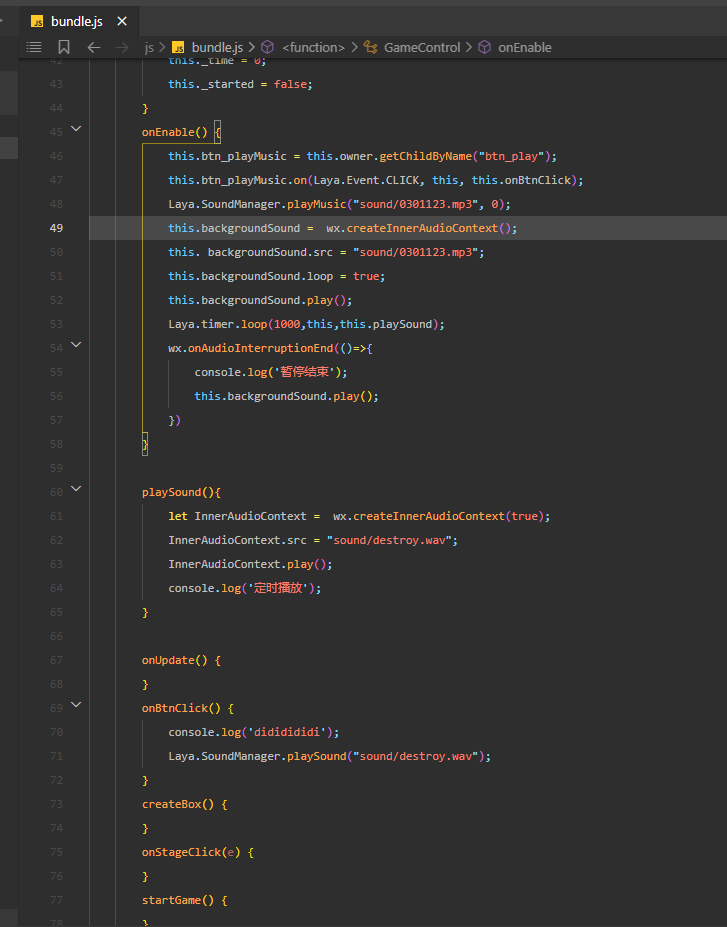
Task: Open the outline list icon in breadcrumb bar
Action: click(34, 47)
